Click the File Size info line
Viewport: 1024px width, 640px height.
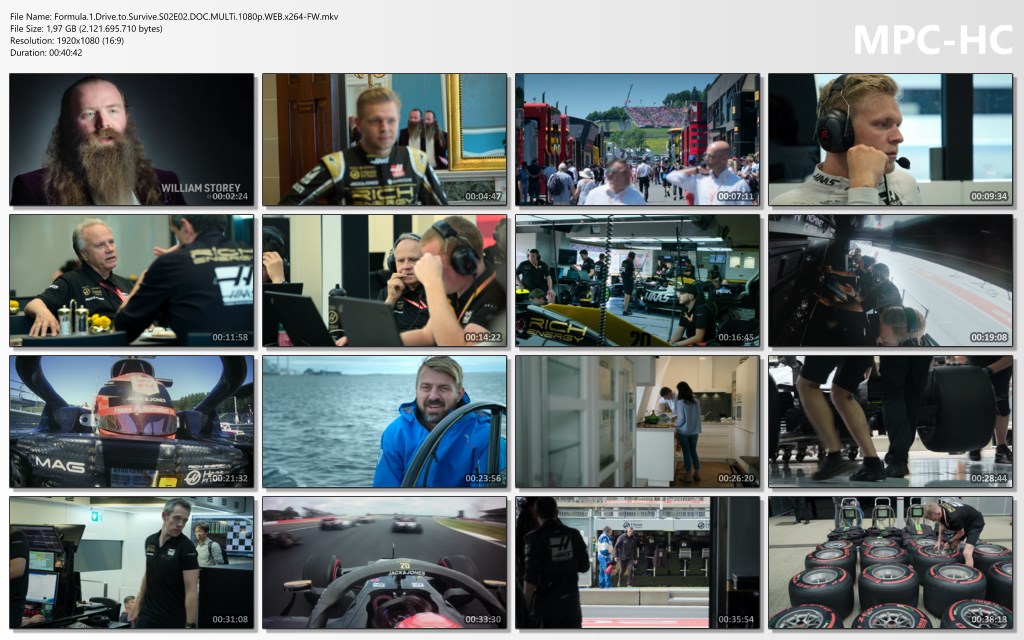point(86,29)
